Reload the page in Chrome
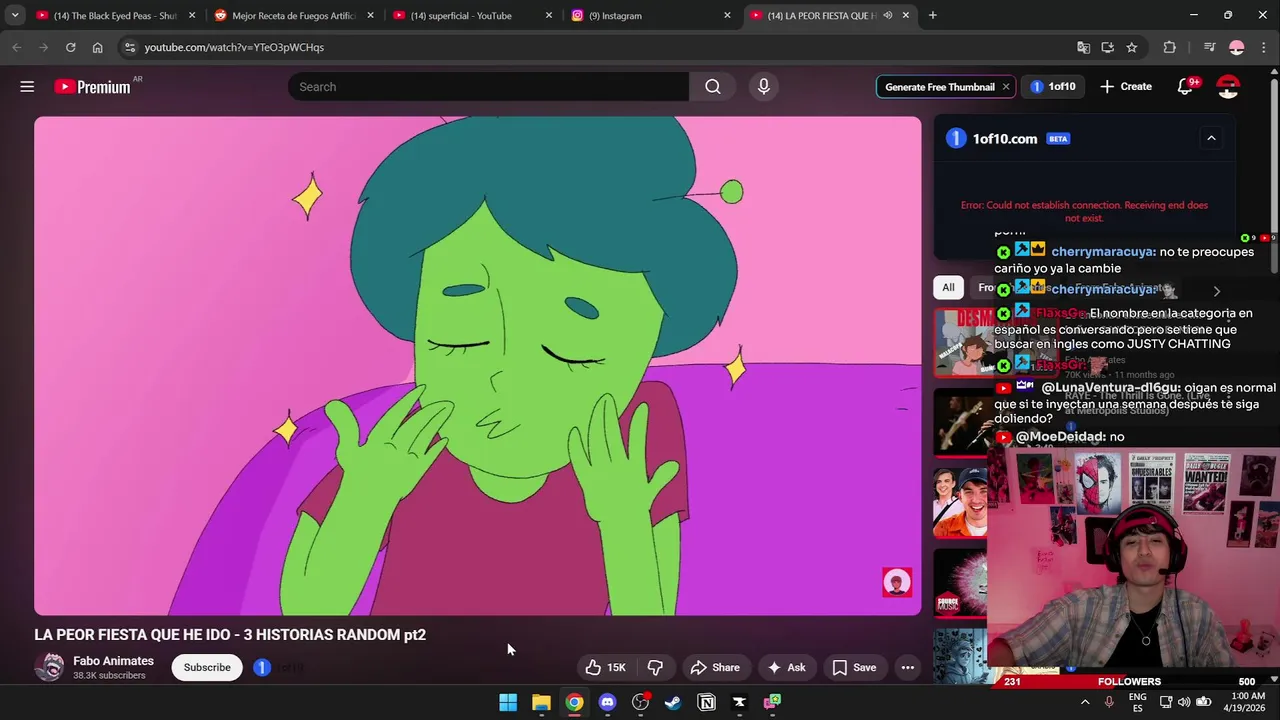 70,47
